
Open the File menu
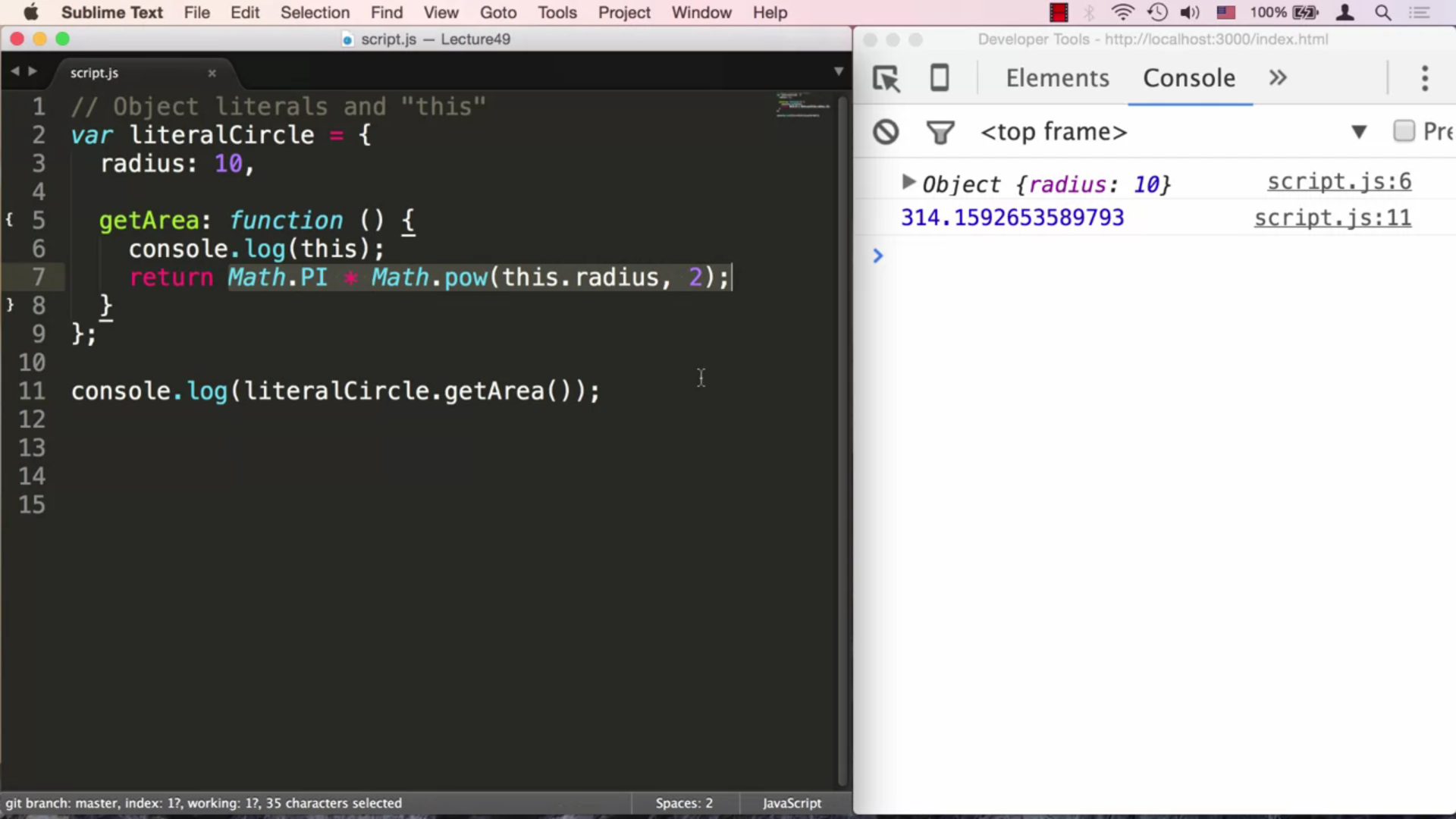(196, 12)
